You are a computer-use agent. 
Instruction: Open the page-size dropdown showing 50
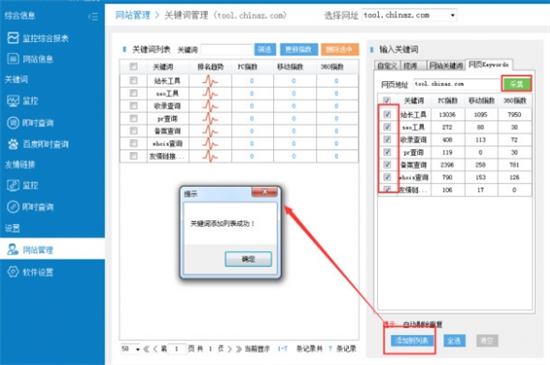[x=130, y=349]
